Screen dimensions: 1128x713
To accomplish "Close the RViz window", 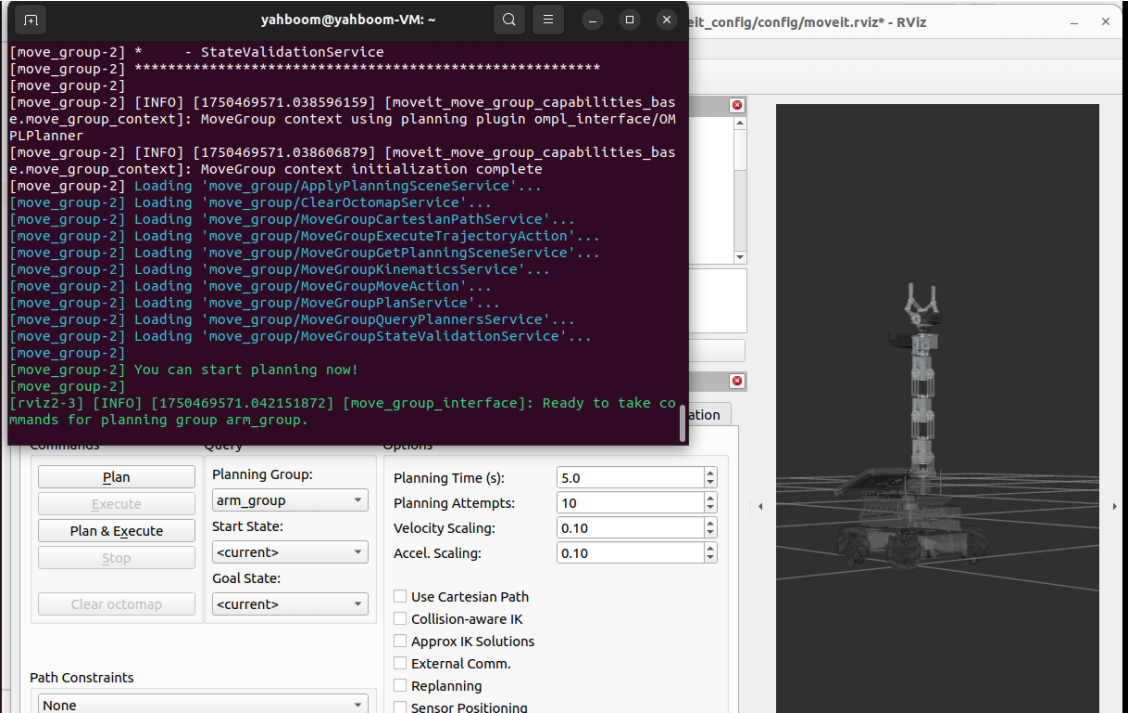I will 1106,22.
